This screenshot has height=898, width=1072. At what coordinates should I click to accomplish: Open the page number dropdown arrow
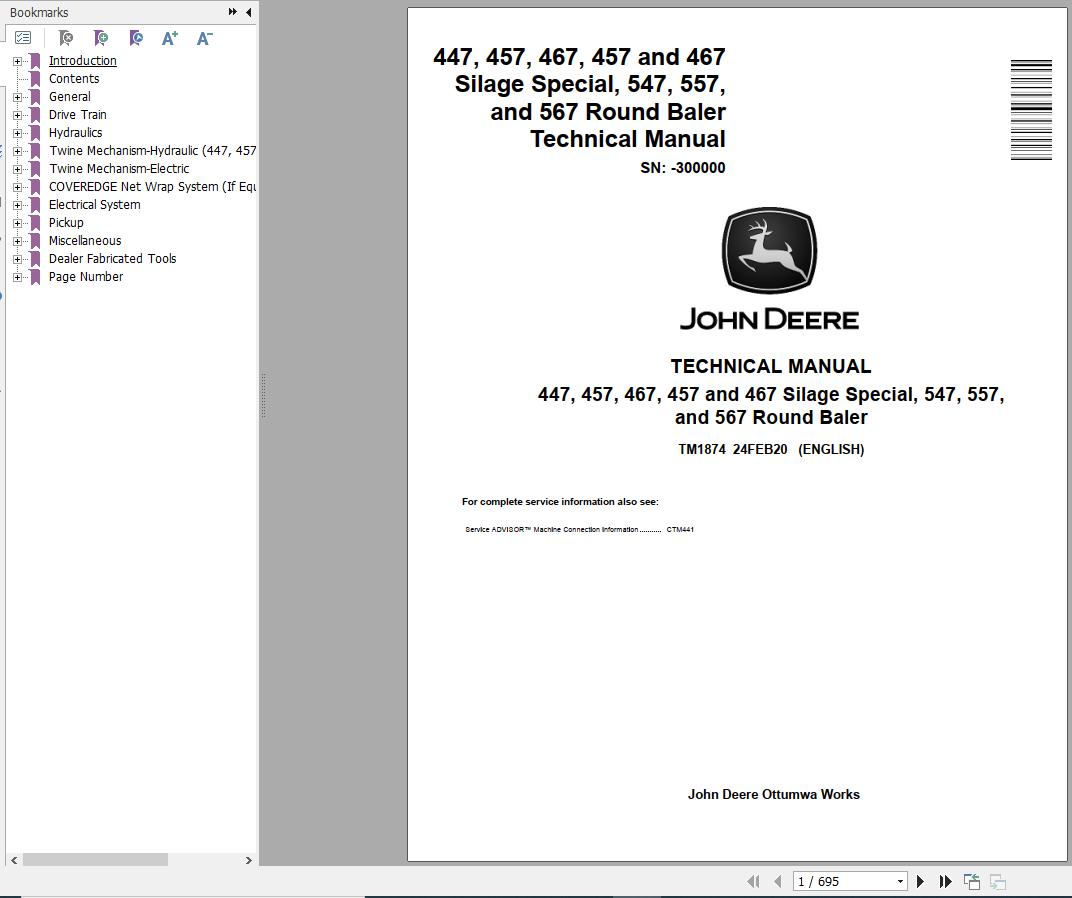900,882
